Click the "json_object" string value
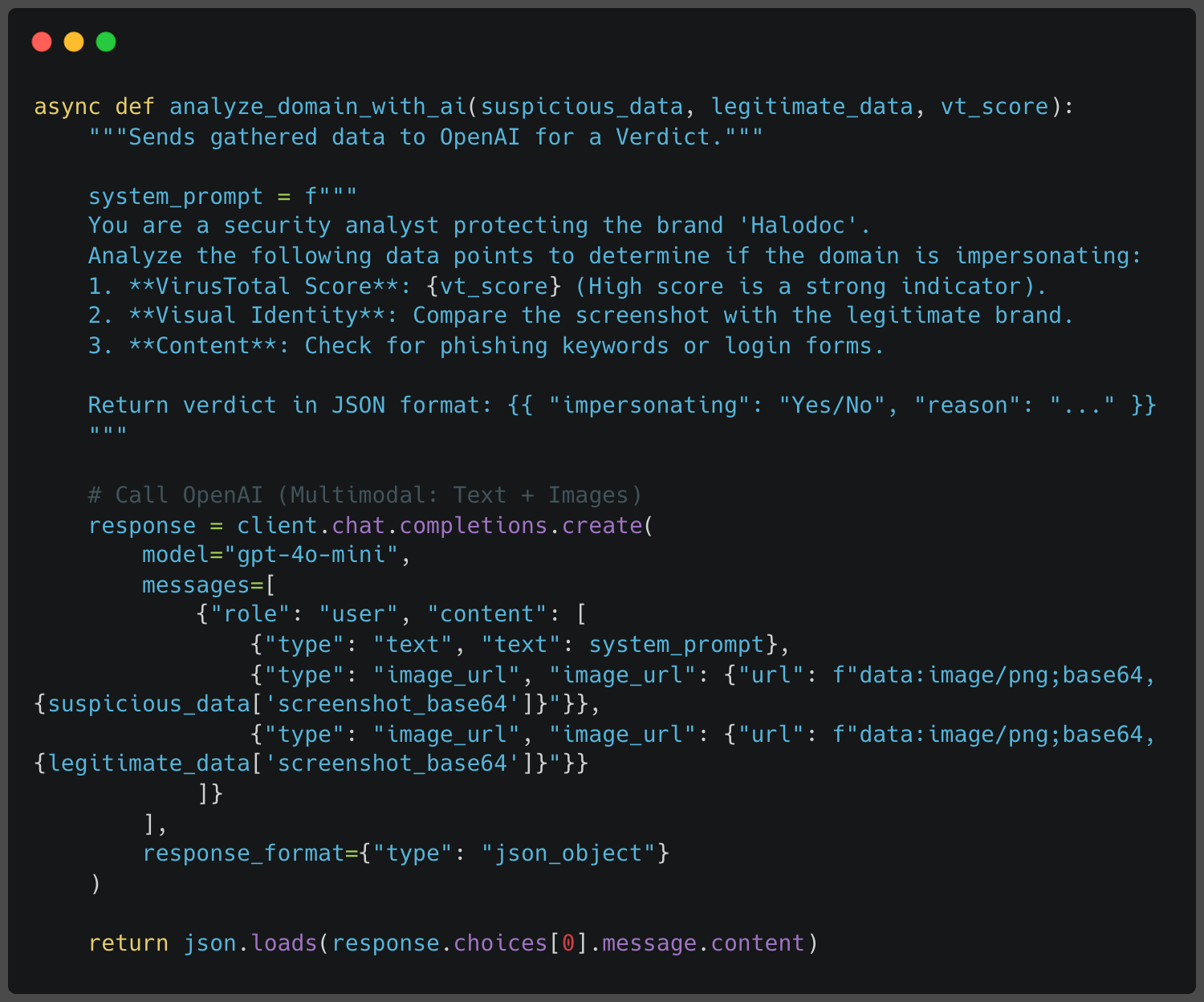This screenshot has height=1002, width=1204. (568, 853)
